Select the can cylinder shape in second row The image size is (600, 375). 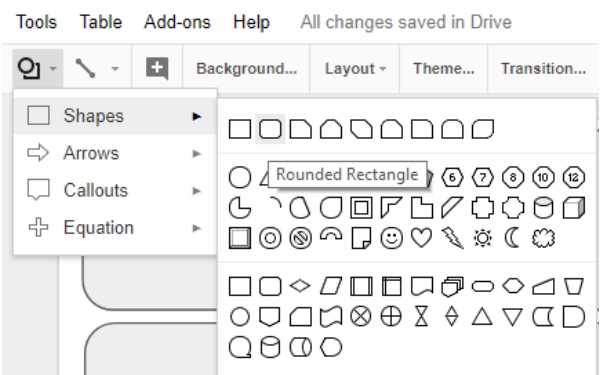point(543,208)
